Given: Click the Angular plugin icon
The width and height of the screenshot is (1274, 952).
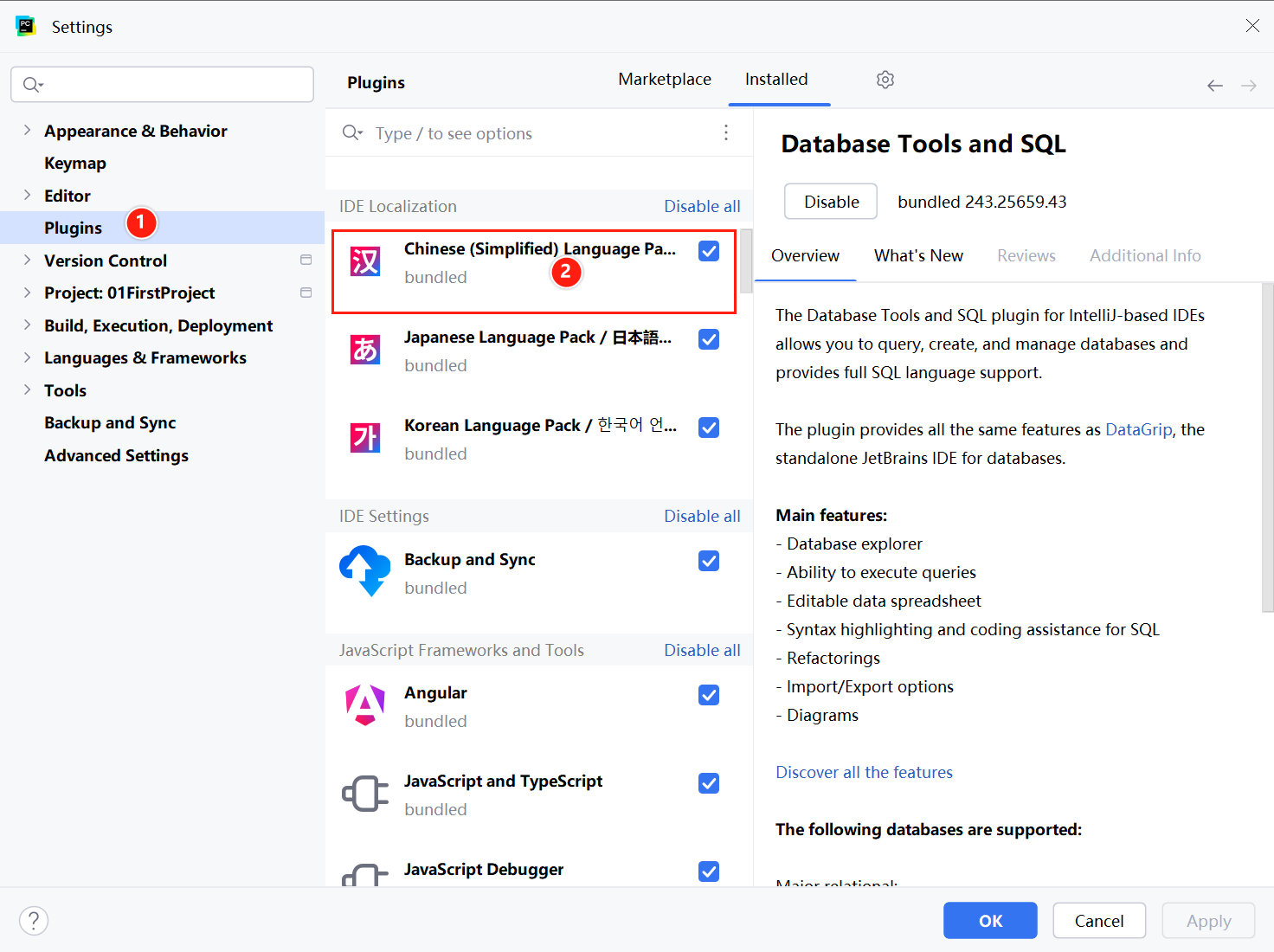Looking at the screenshot, I should pos(365,705).
